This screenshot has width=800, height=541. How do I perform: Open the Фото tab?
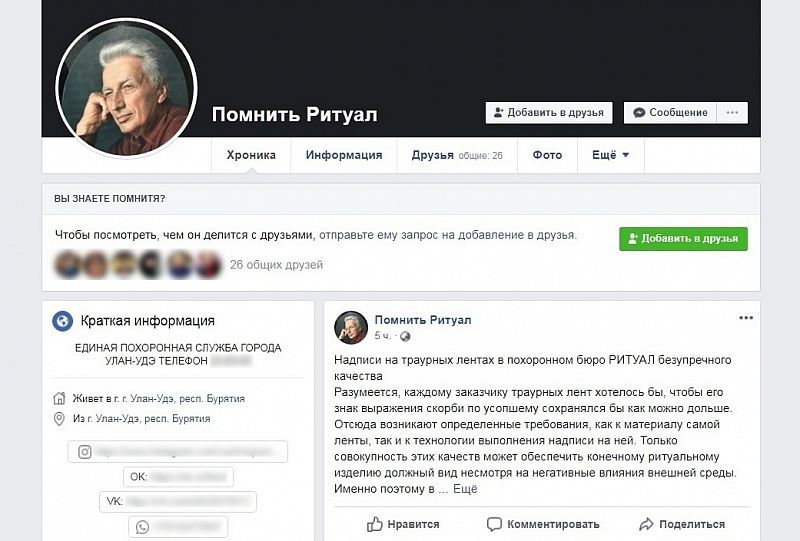pyautogui.click(x=547, y=155)
